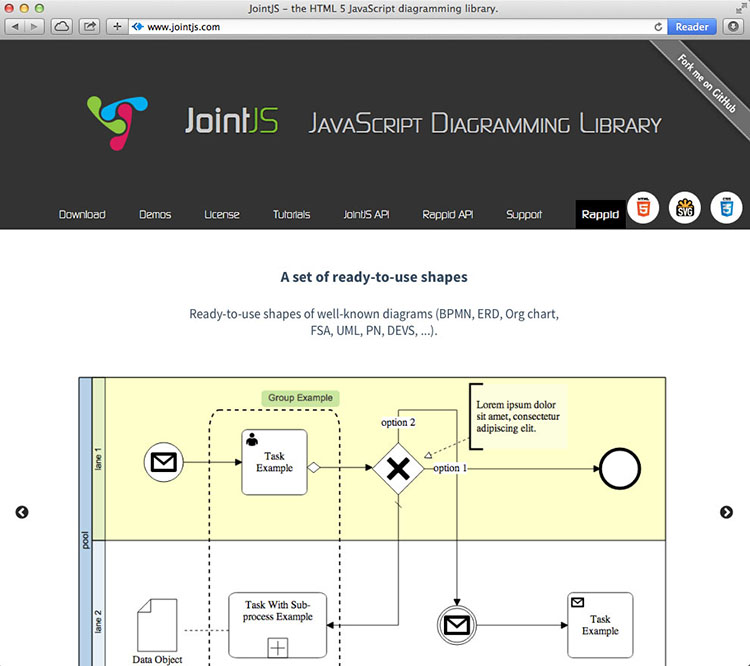Screen dimensions: 750x666
Task: Click the small diamond on task's outgoing flow
Action: point(314,467)
